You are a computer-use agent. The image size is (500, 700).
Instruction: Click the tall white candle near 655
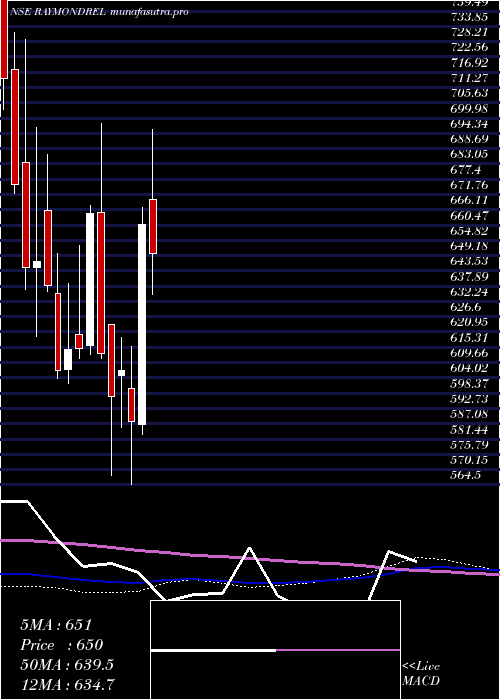pyautogui.click(x=142, y=324)
